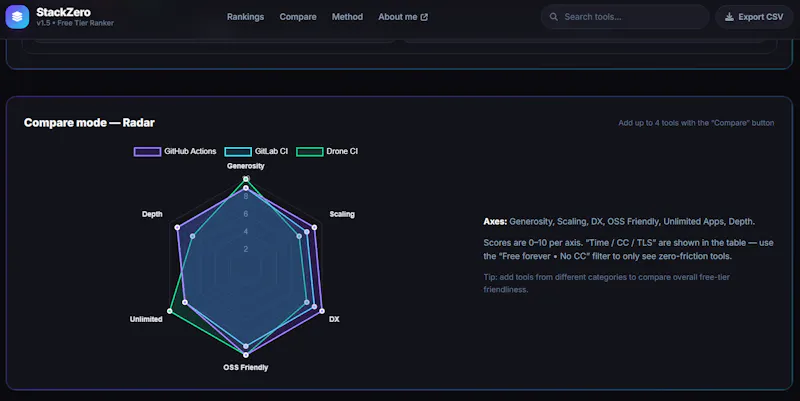Toggle GitHub Actions legend swatch

pyautogui.click(x=147, y=152)
